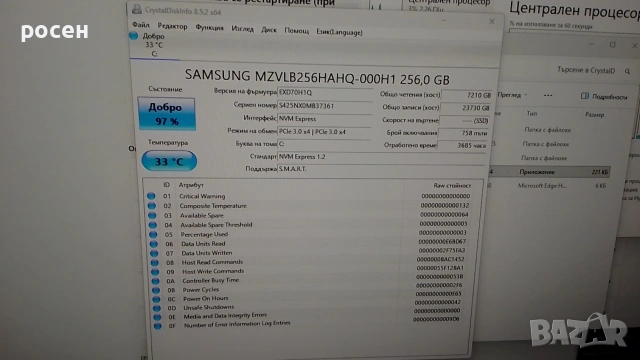Screen dimensions: 640x360
Task: Click the CrystalDiskInfo title bar icon
Action: (x=137, y=9)
